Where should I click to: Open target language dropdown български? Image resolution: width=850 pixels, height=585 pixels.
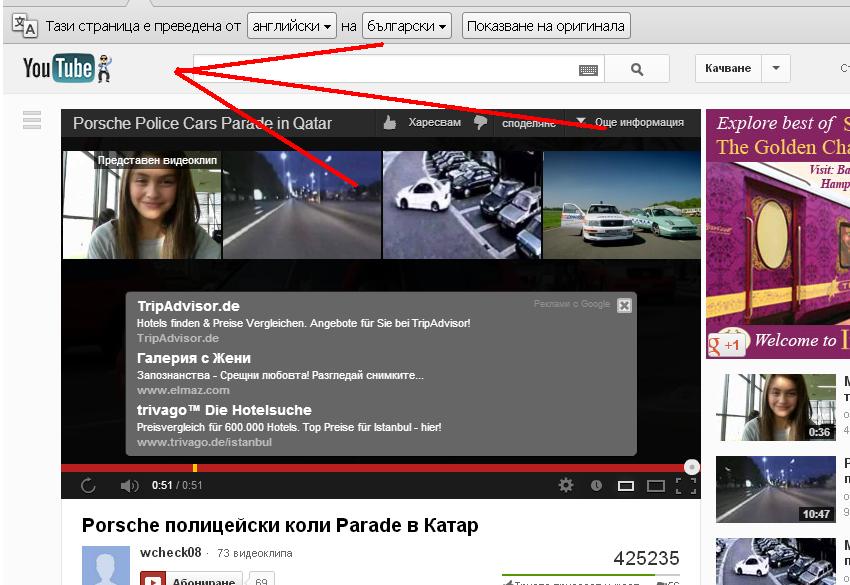point(407,25)
